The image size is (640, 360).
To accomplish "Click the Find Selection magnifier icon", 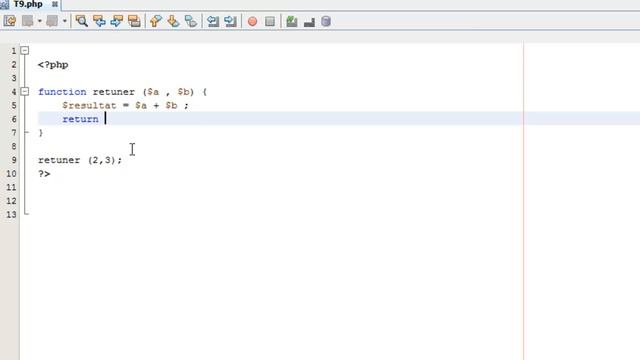I will tap(82, 21).
